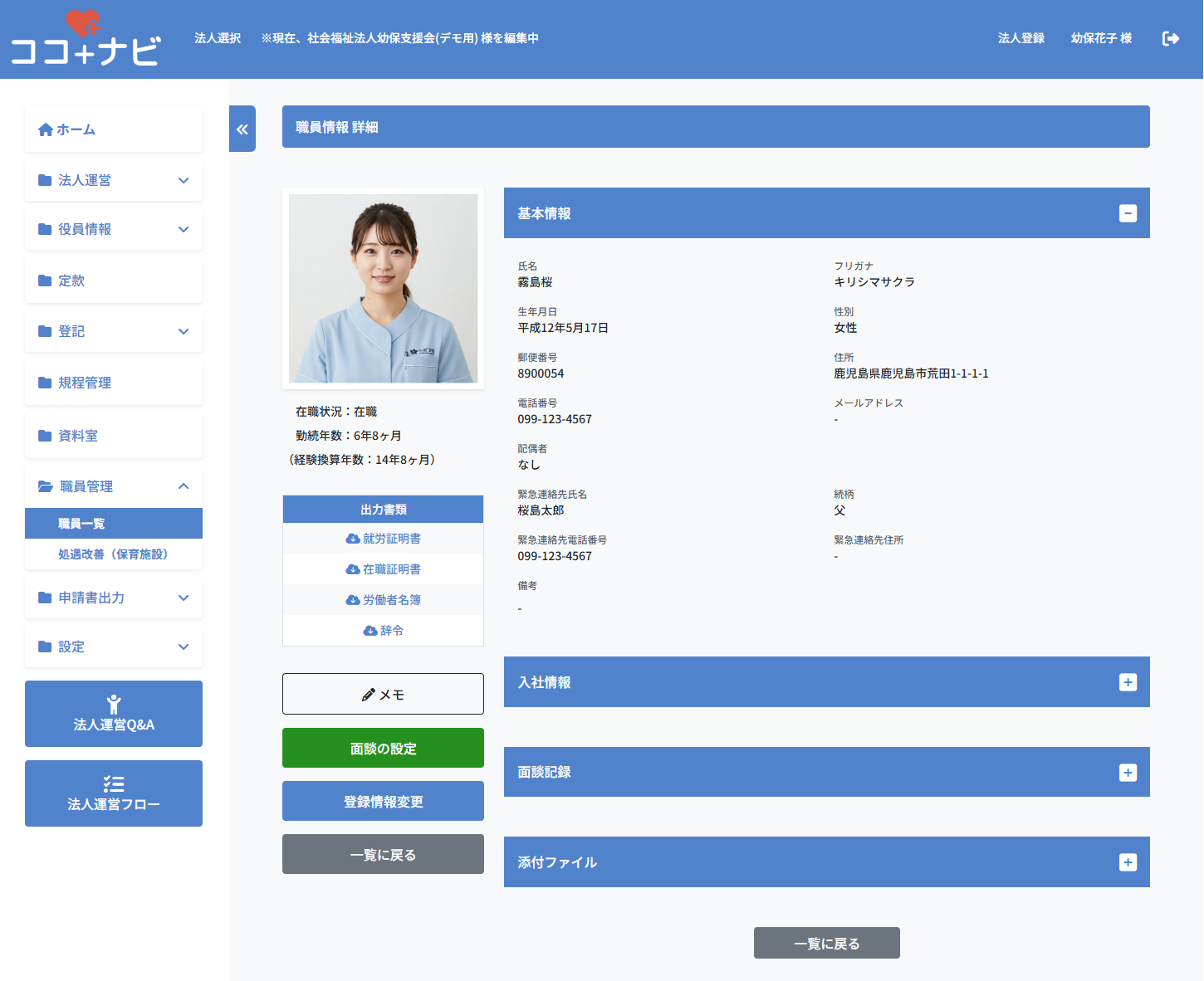Collapse the 基本情報 section with minus

tap(1128, 213)
